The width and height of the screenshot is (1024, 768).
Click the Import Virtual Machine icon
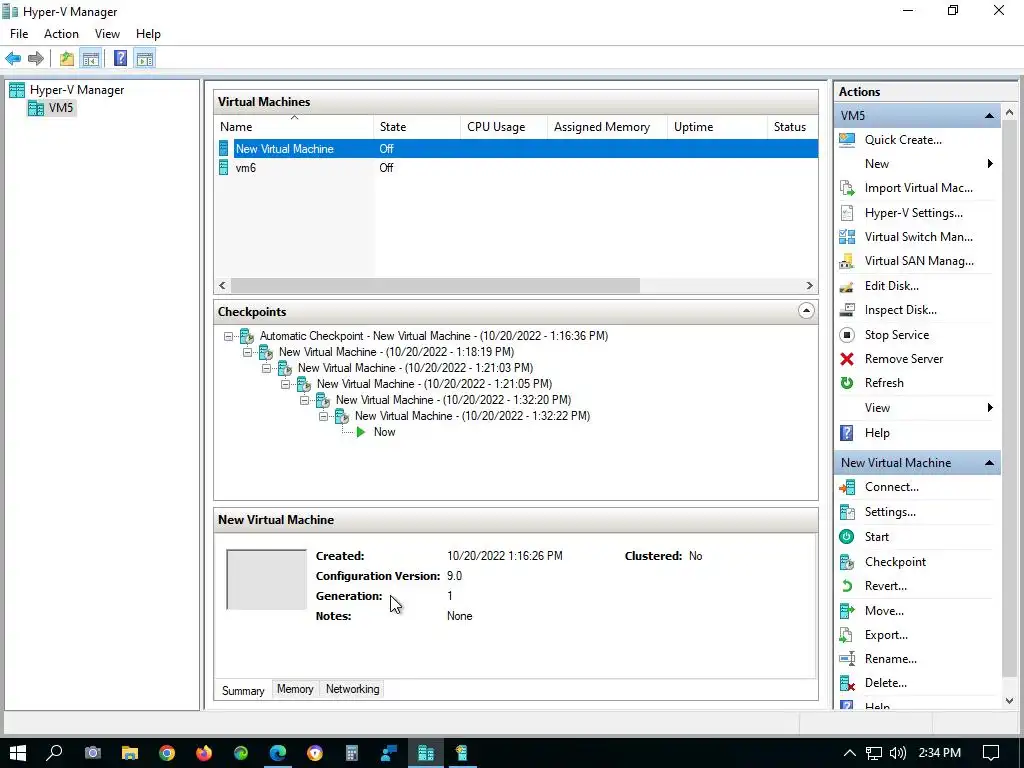tap(847, 188)
